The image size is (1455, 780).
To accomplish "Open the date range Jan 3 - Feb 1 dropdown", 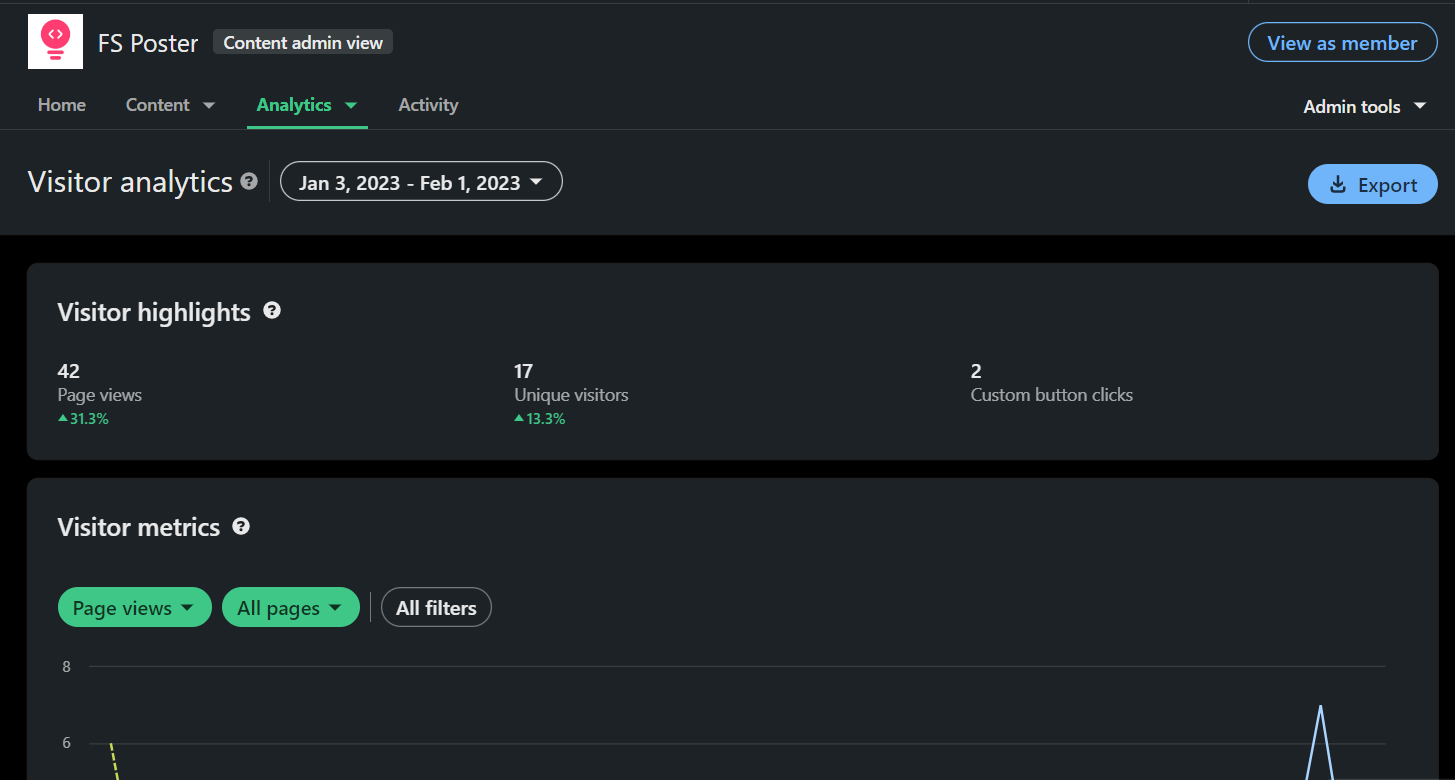I will pos(421,182).
